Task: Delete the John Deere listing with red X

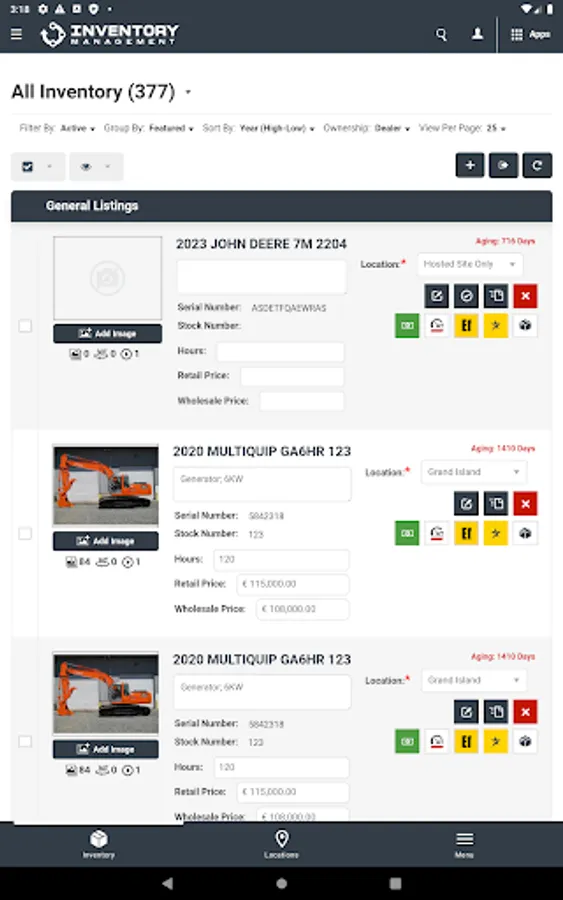Action: click(x=525, y=296)
